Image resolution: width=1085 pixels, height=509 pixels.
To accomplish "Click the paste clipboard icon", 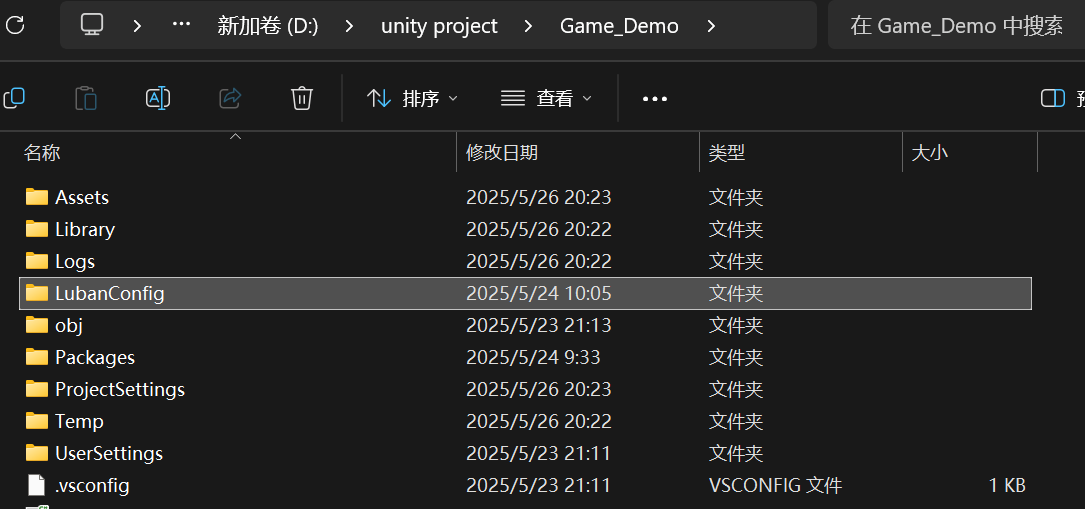I will 87,98.
